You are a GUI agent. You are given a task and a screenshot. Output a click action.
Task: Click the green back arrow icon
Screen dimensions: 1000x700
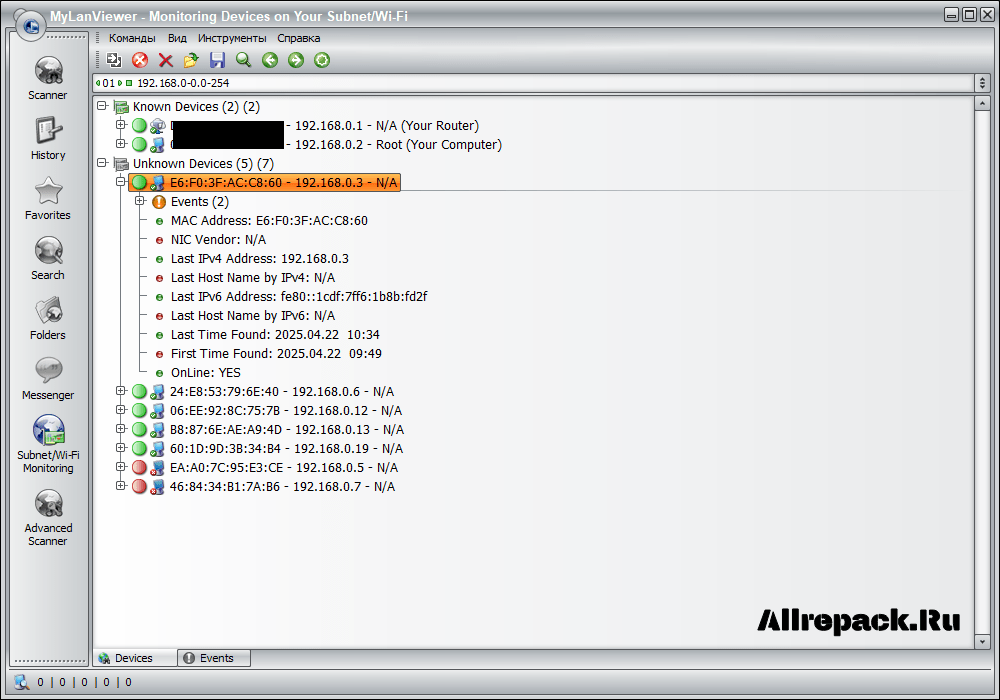[x=269, y=60]
